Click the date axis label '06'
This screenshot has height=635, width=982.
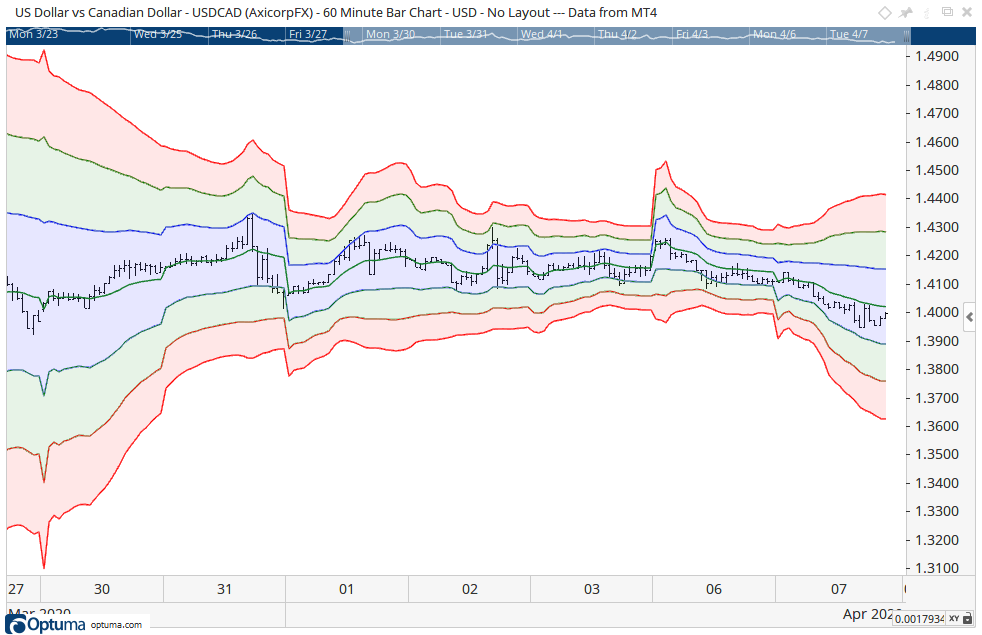pyautogui.click(x=714, y=589)
